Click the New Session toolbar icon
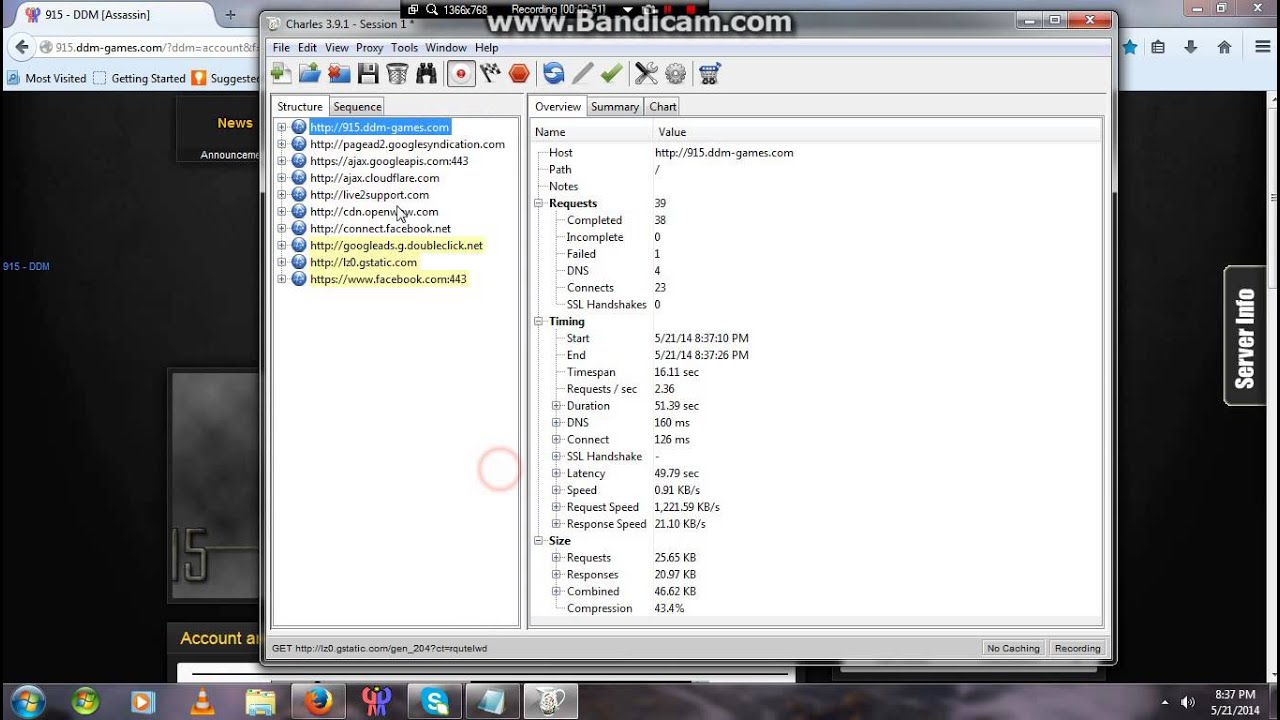 click(x=281, y=73)
